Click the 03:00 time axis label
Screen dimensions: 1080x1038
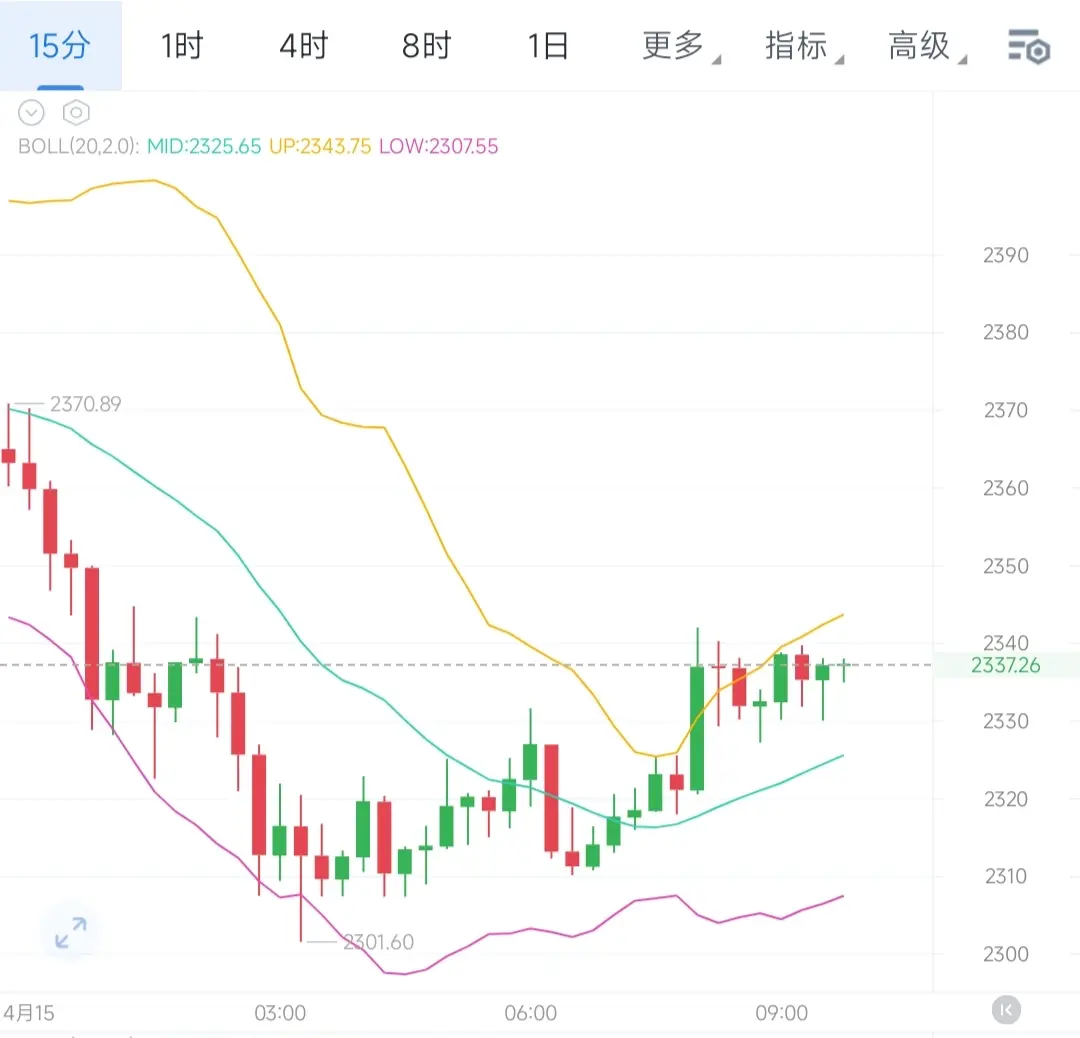280,1013
